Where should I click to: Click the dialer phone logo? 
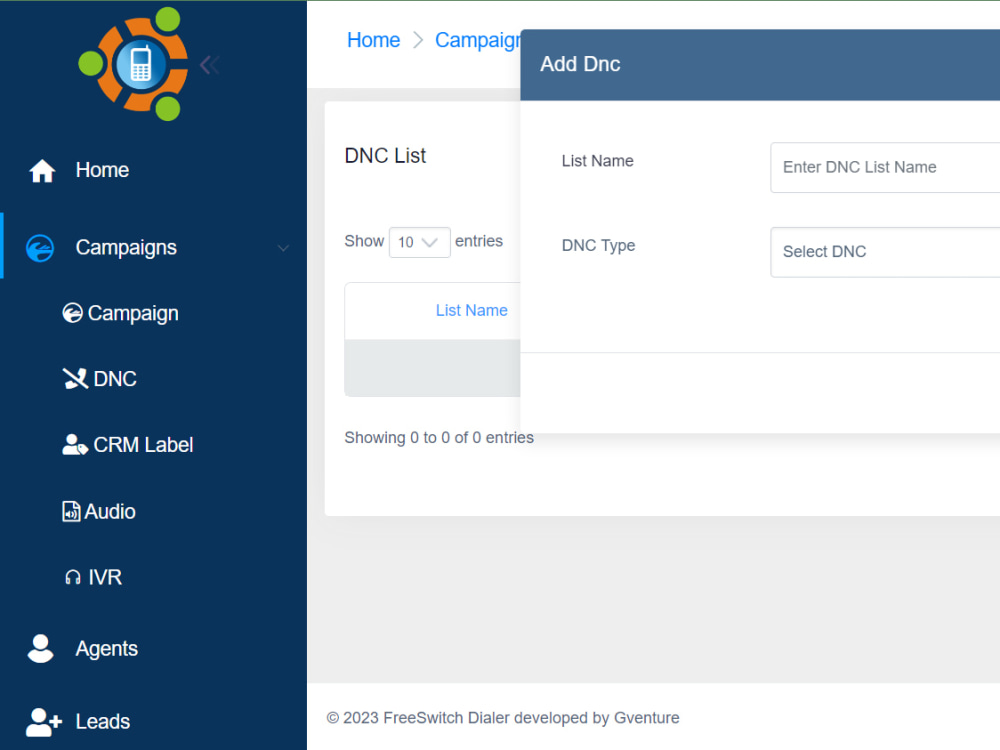click(133, 64)
